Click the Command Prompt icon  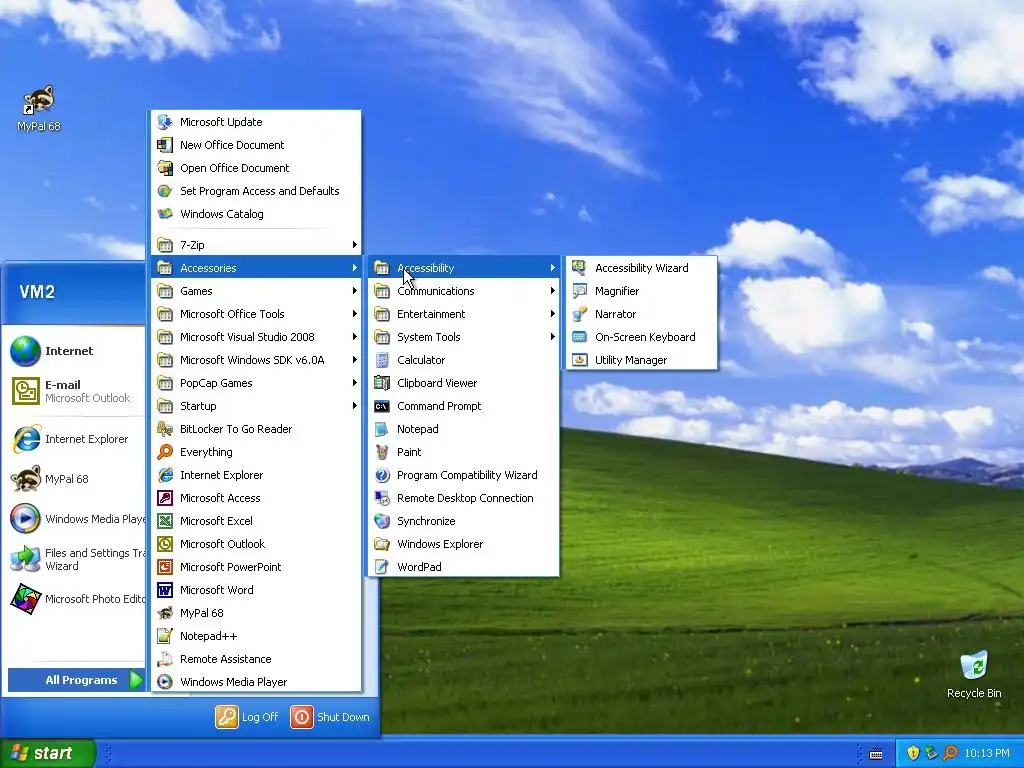point(382,406)
